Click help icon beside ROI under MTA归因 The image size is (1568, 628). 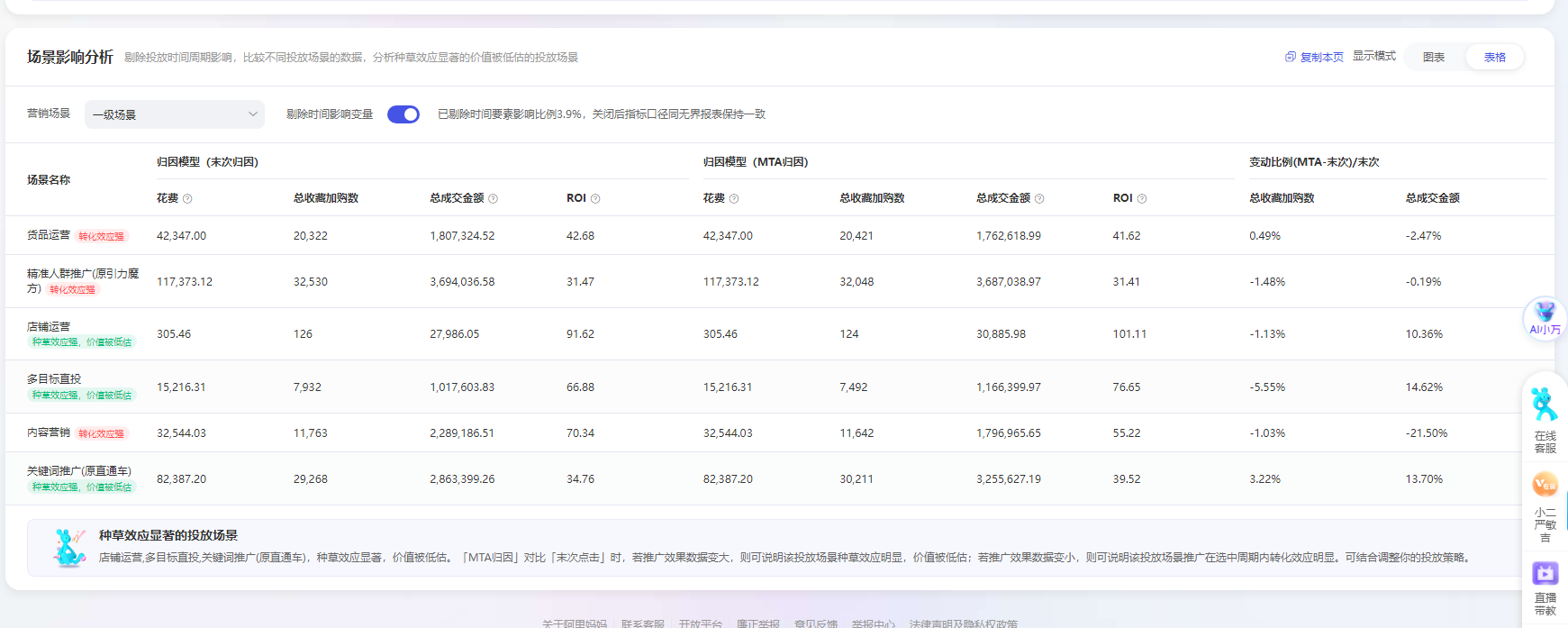click(x=1142, y=199)
